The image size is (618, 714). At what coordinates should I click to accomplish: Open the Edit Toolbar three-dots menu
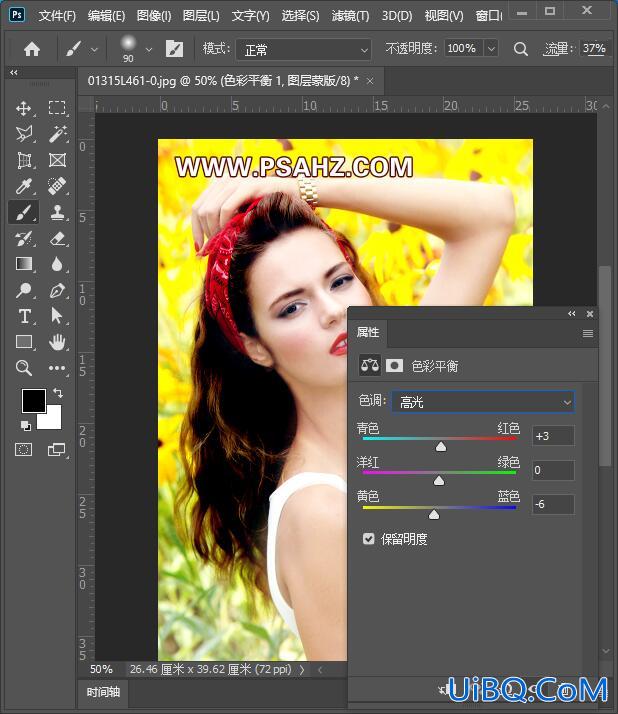tap(57, 368)
